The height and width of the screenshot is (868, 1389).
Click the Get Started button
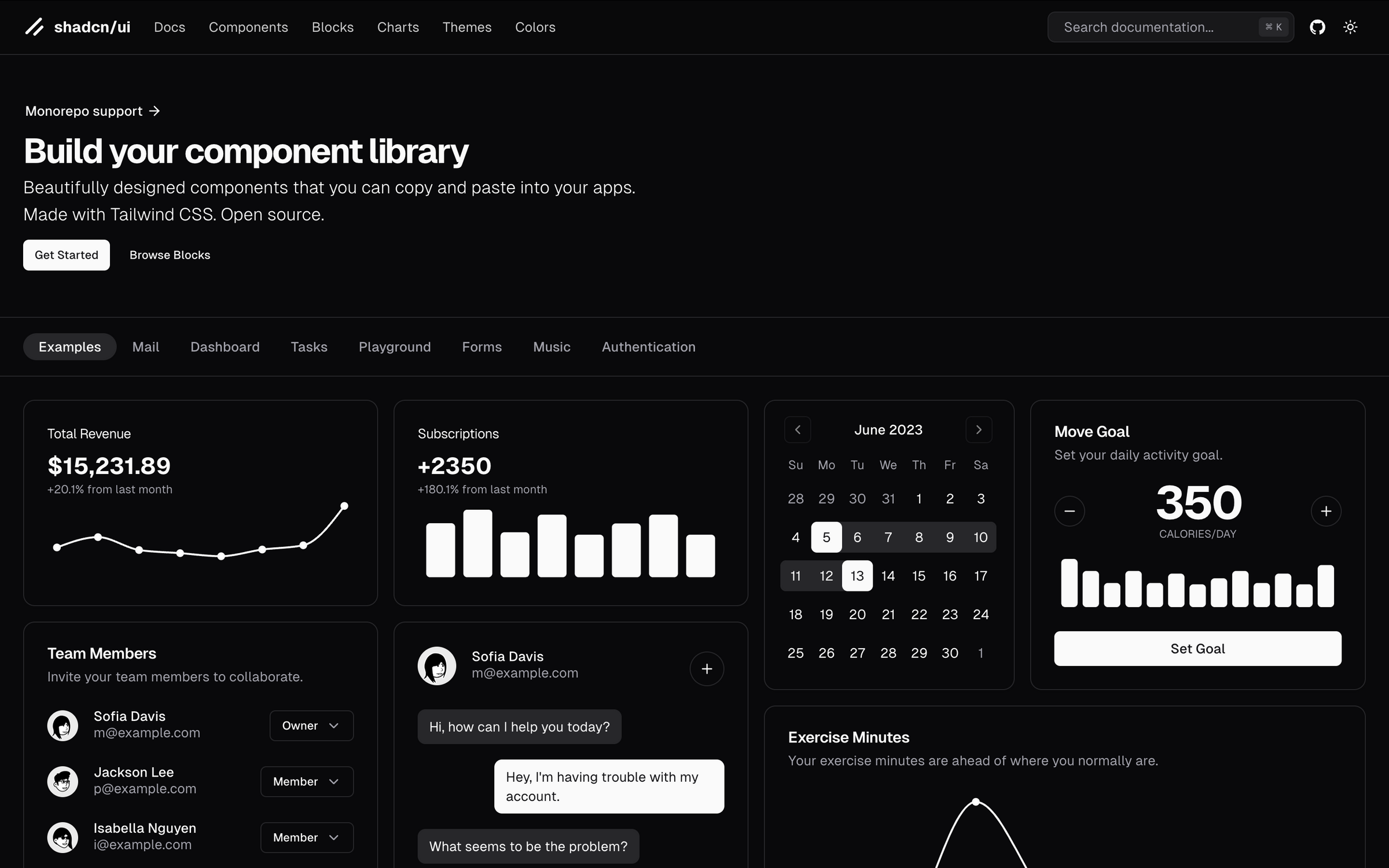click(66, 255)
